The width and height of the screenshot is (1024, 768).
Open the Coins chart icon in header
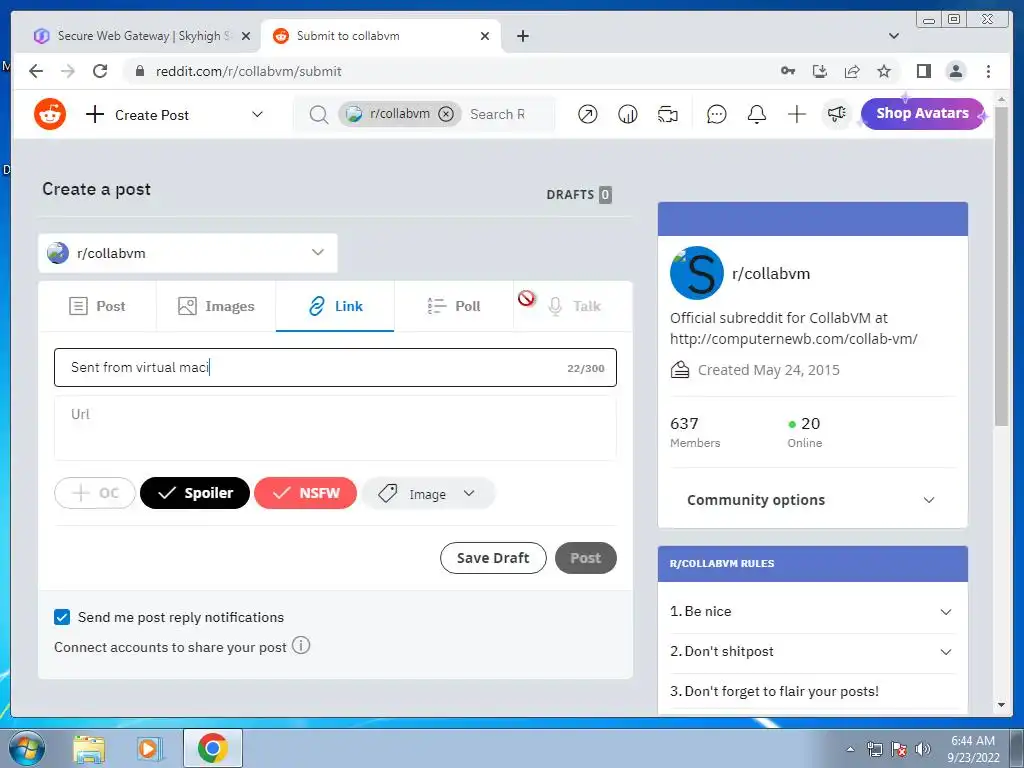point(628,115)
